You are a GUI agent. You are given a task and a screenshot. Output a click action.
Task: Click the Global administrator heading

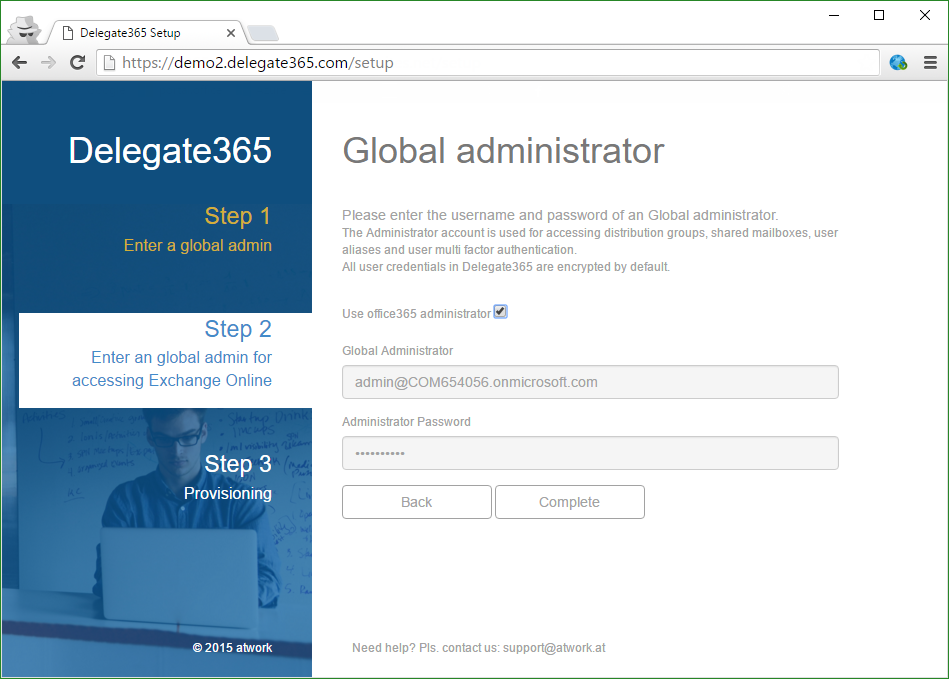pos(503,151)
